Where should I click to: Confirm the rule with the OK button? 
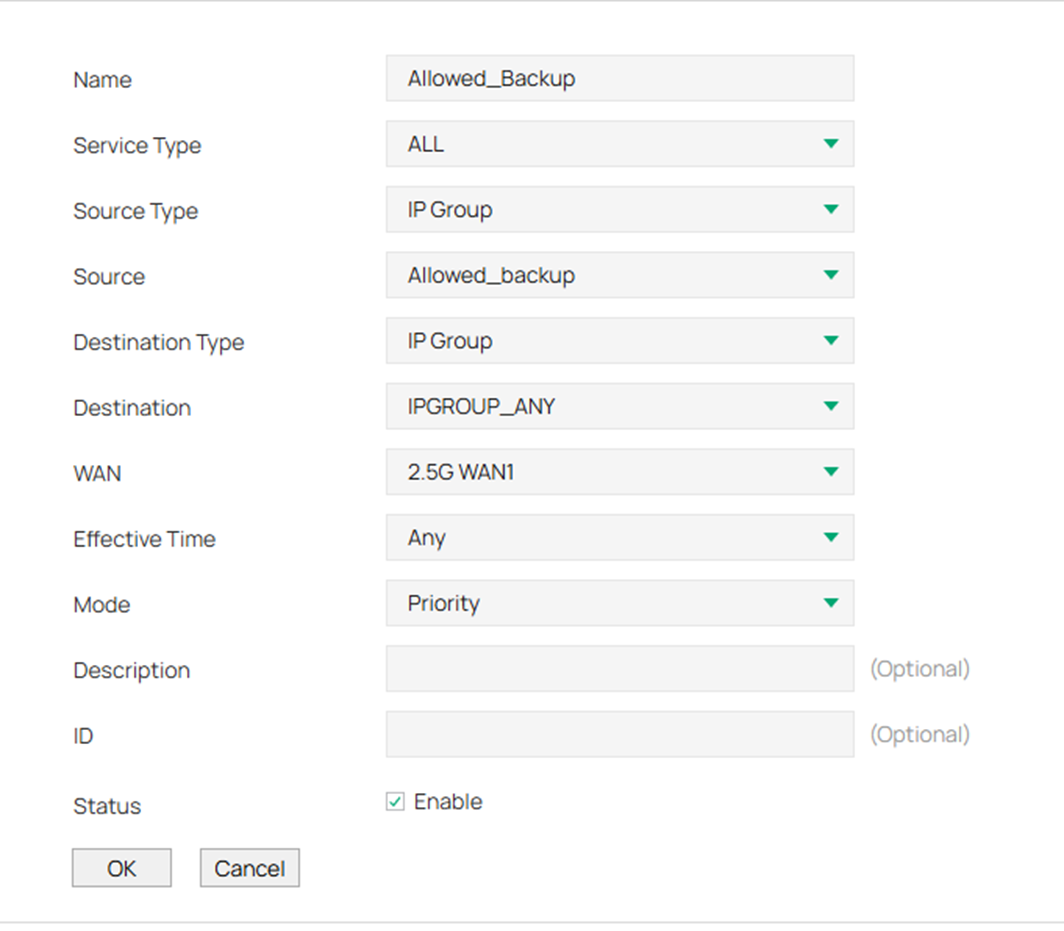[x=121, y=868]
